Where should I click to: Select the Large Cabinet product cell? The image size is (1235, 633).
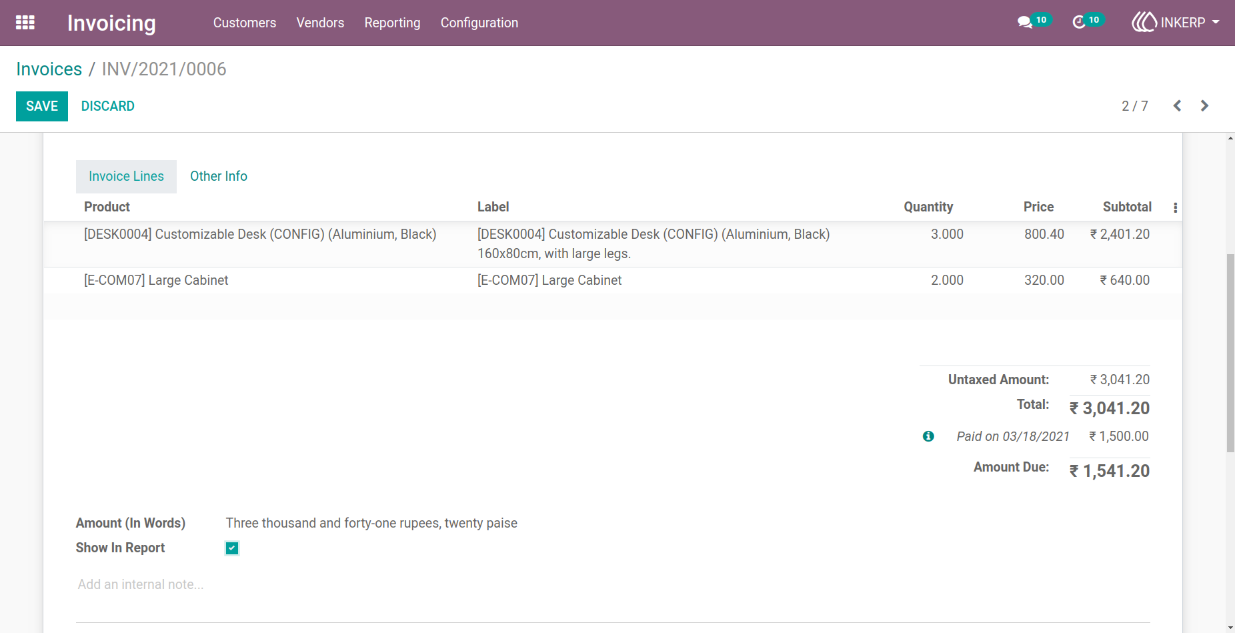pos(156,281)
